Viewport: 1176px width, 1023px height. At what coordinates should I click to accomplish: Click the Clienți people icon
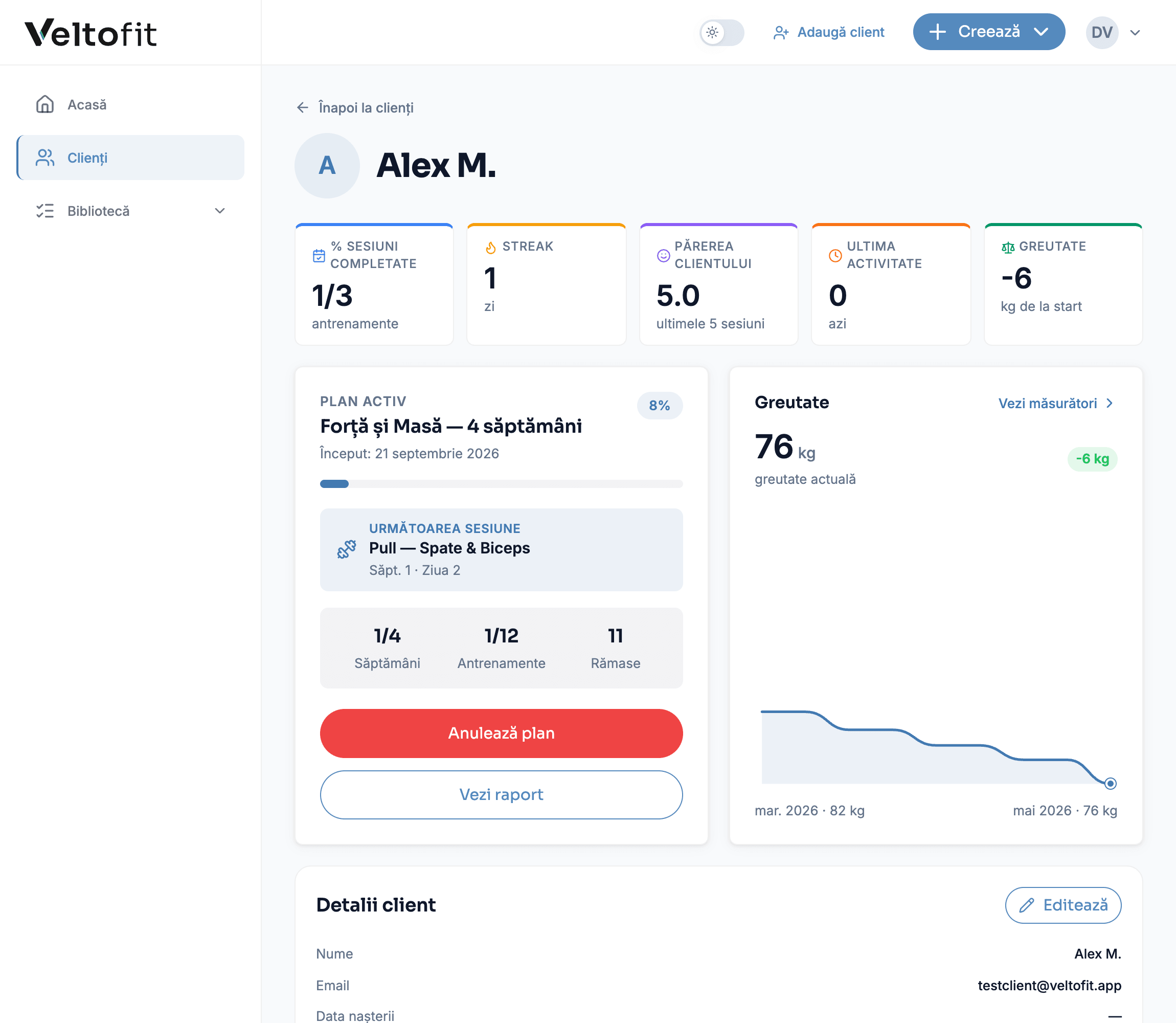pos(44,158)
